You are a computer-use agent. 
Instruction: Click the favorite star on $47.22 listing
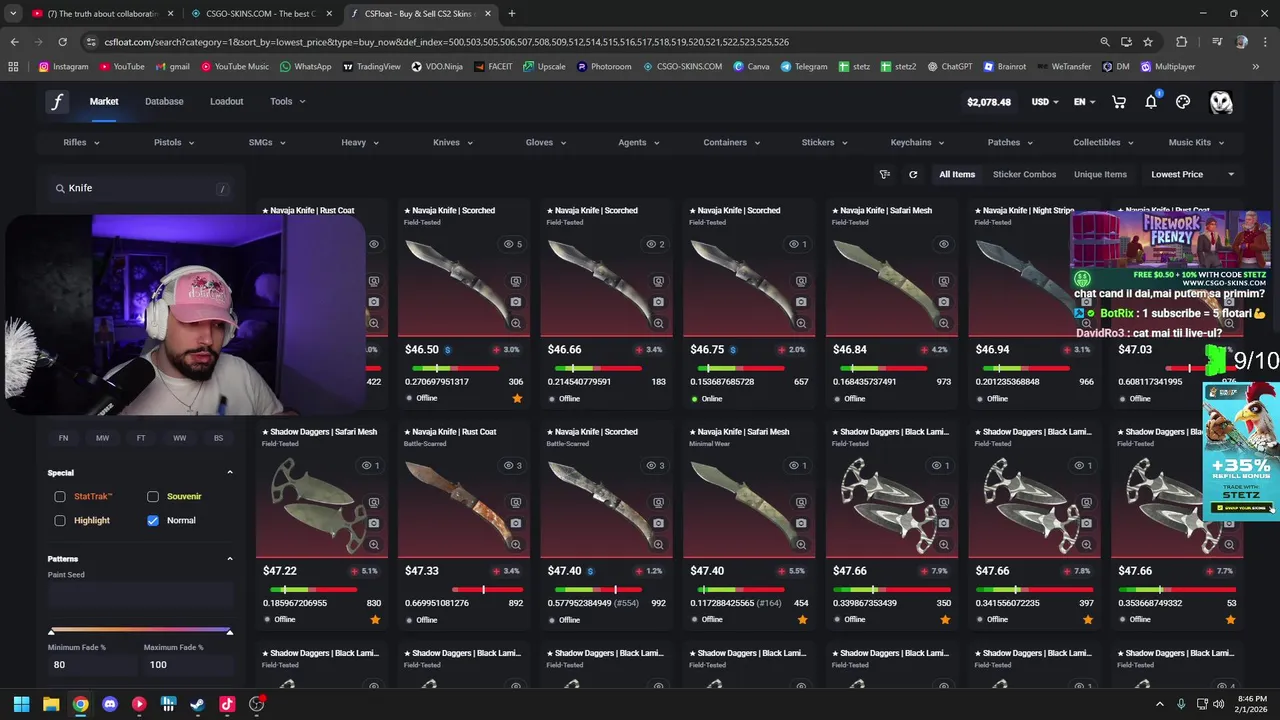tap(375, 620)
